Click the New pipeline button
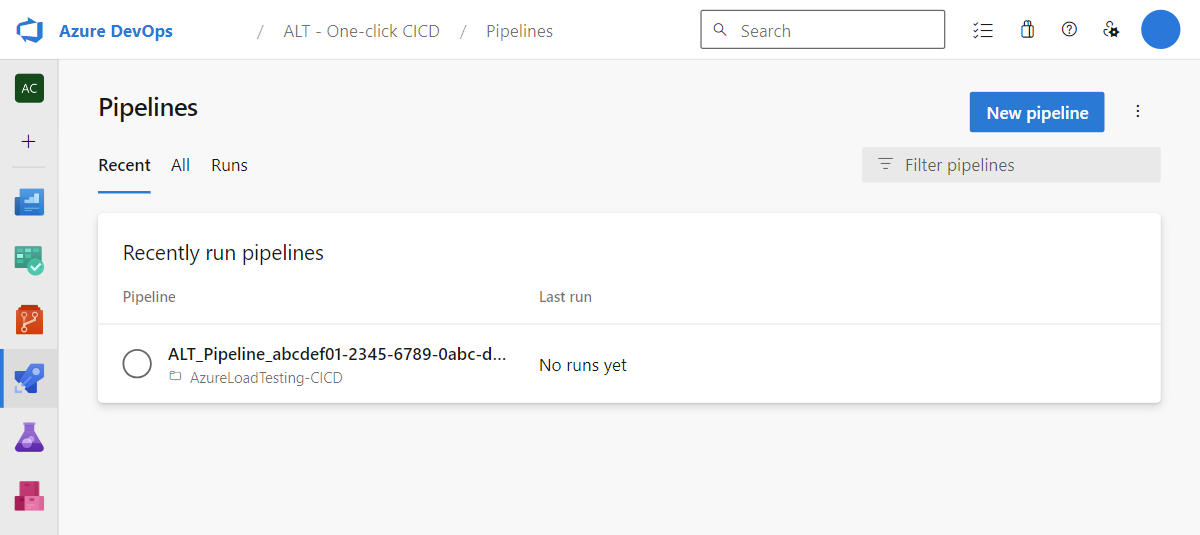The image size is (1200, 535). click(1037, 113)
